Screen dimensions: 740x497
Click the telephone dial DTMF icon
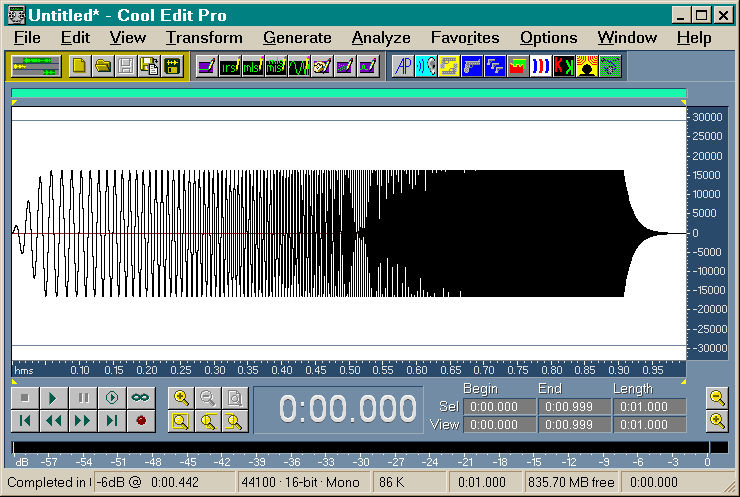(x=322, y=66)
